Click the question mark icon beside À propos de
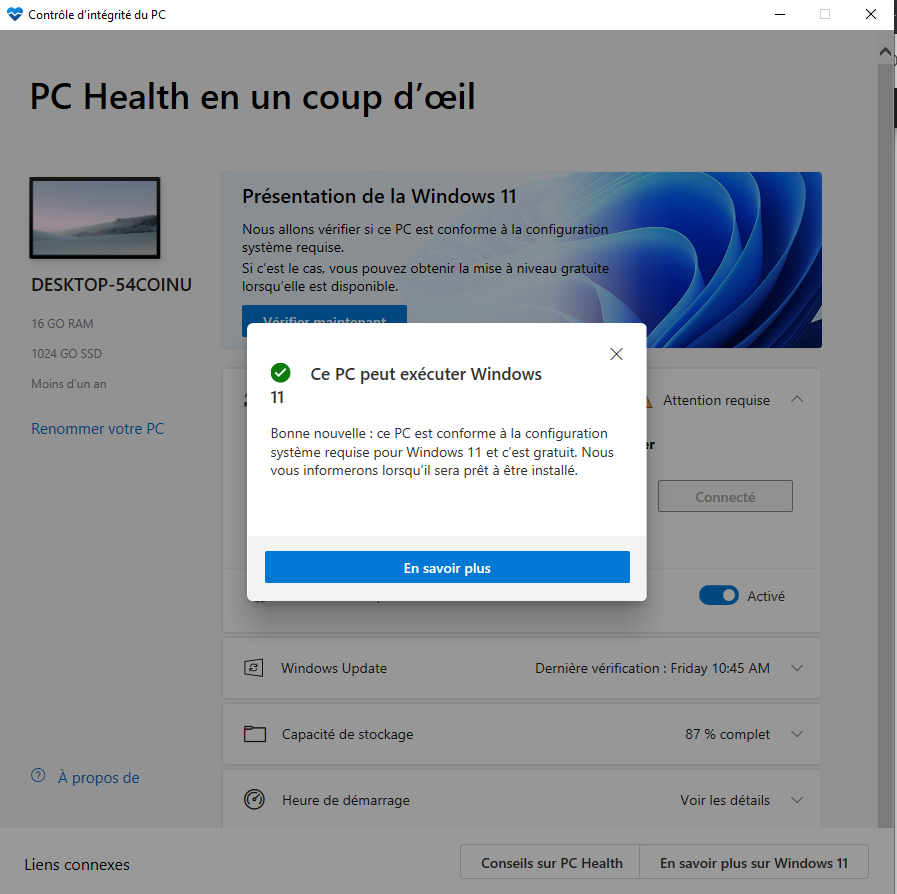897x894 pixels. [38, 776]
